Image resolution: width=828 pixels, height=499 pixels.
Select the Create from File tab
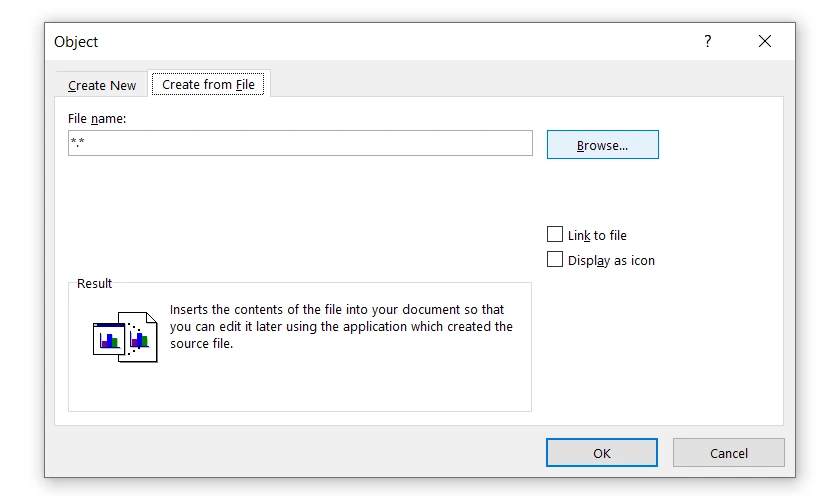click(208, 84)
